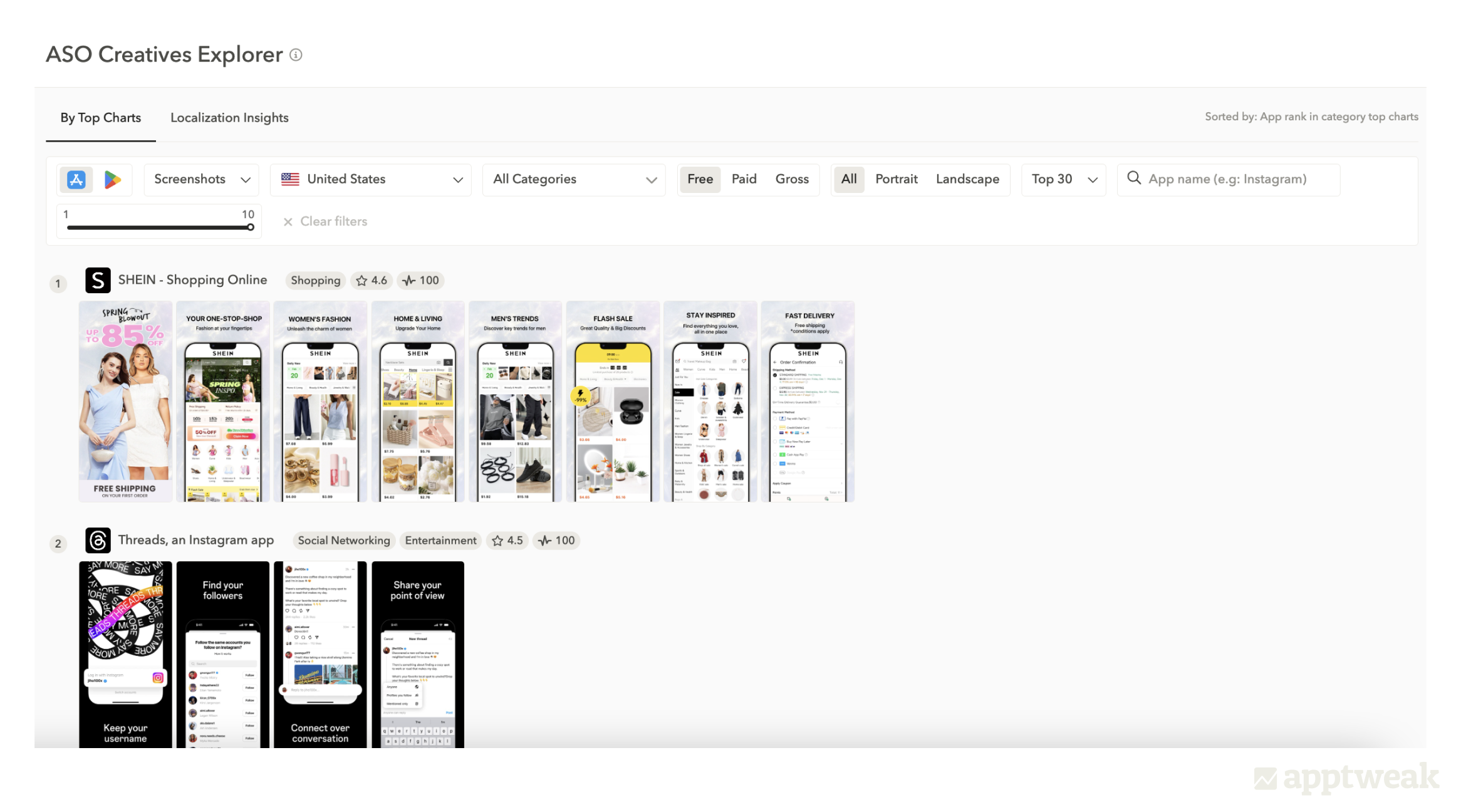The width and height of the screenshot is (1461, 812).
Task: Click the ASO Creatives Explorer heading
Action: 164,55
